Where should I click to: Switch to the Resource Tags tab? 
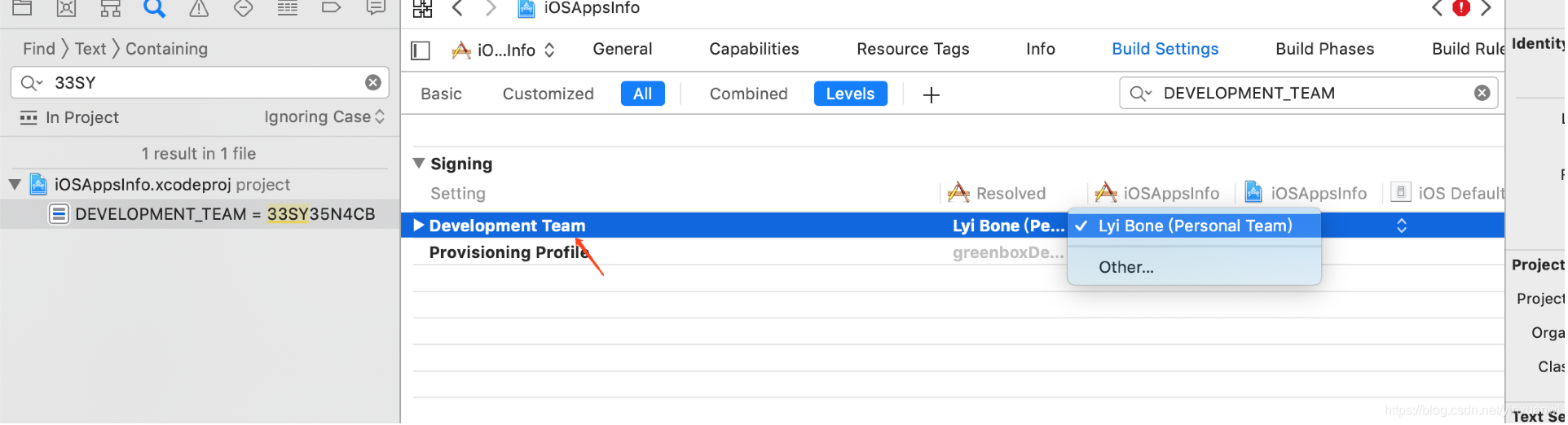click(913, 49)
